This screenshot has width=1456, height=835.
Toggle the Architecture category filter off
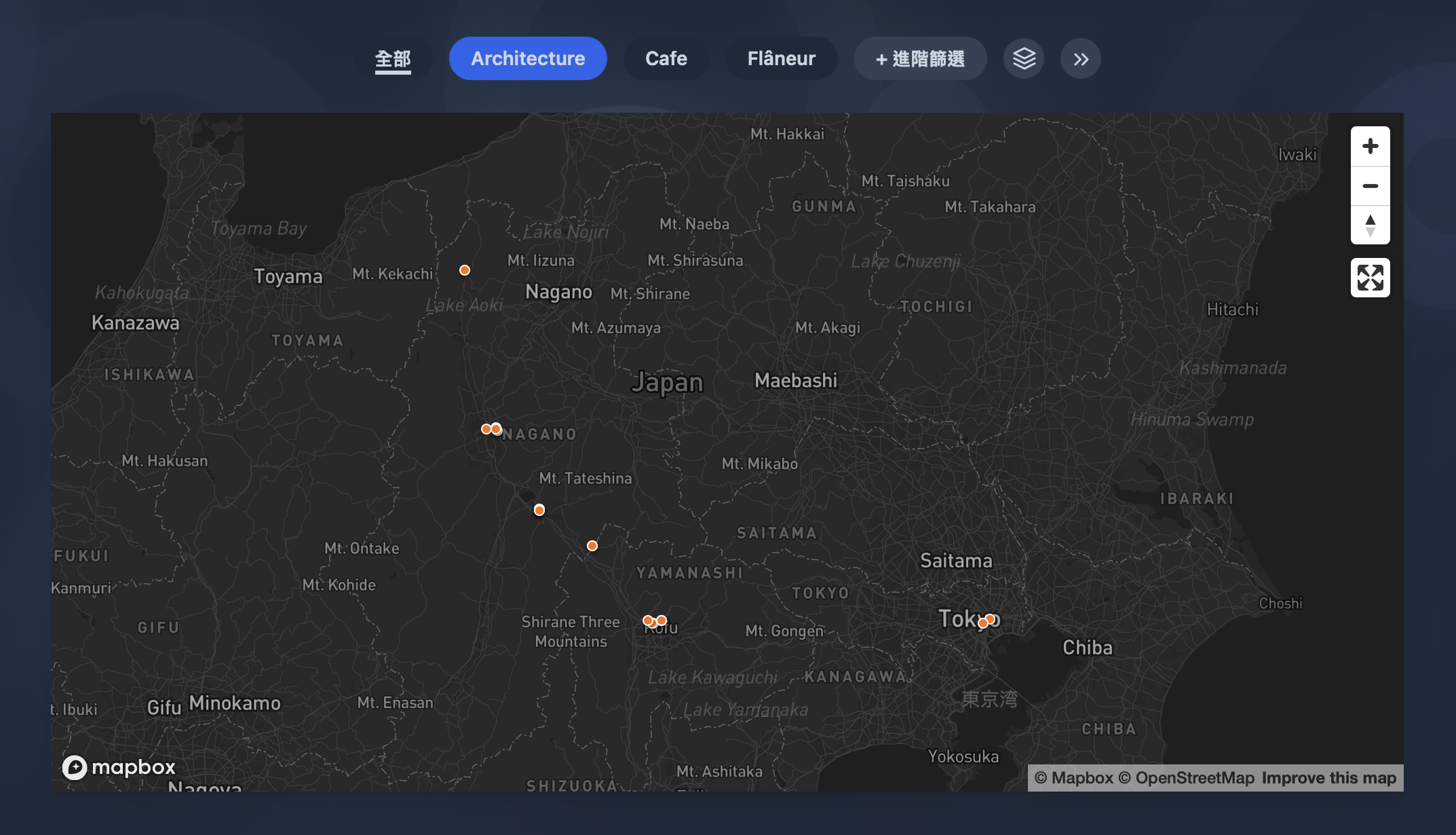coord(528,58)
